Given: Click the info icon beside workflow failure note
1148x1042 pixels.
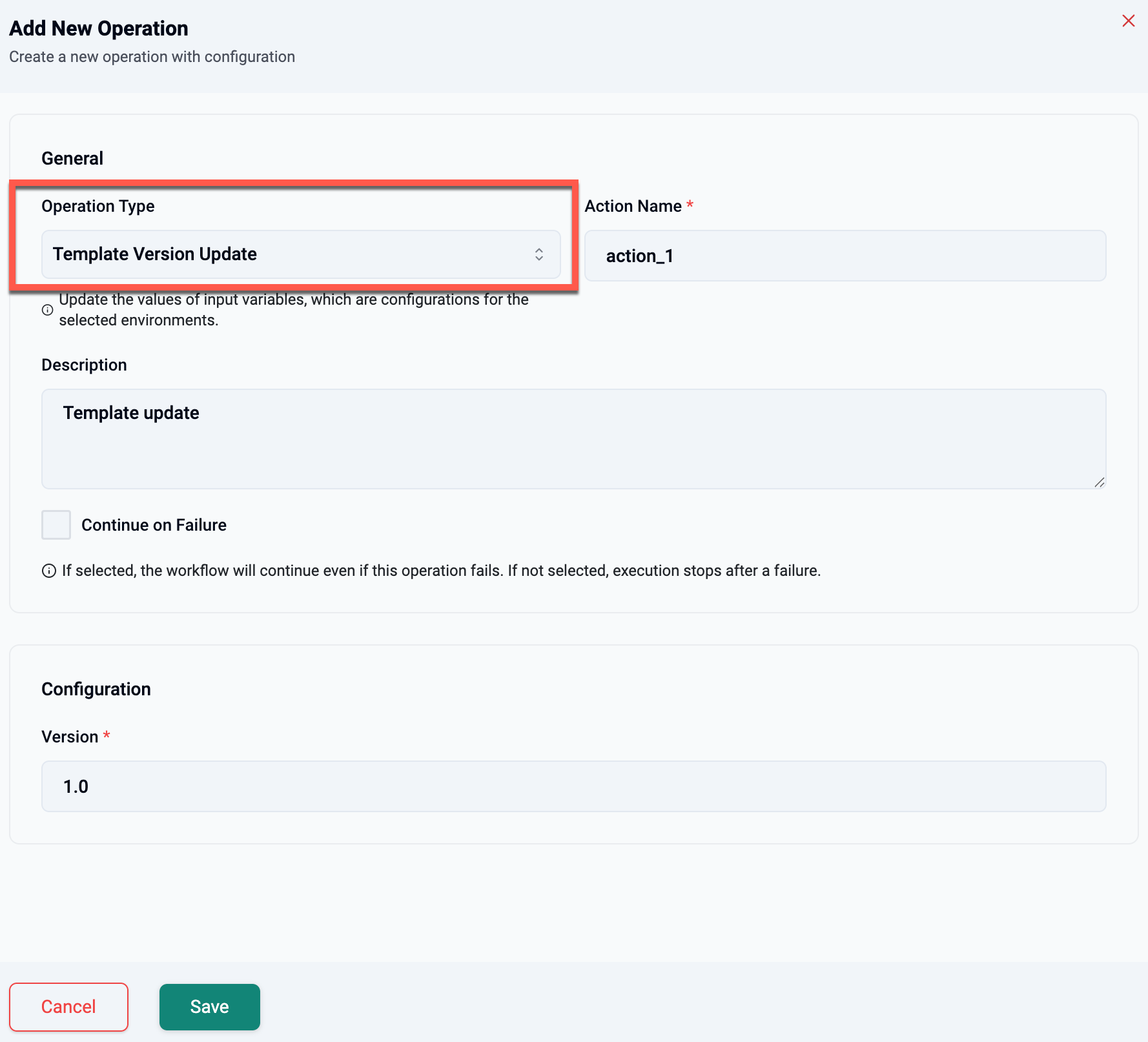Looking at the screenshot, I should pos(49,571).
